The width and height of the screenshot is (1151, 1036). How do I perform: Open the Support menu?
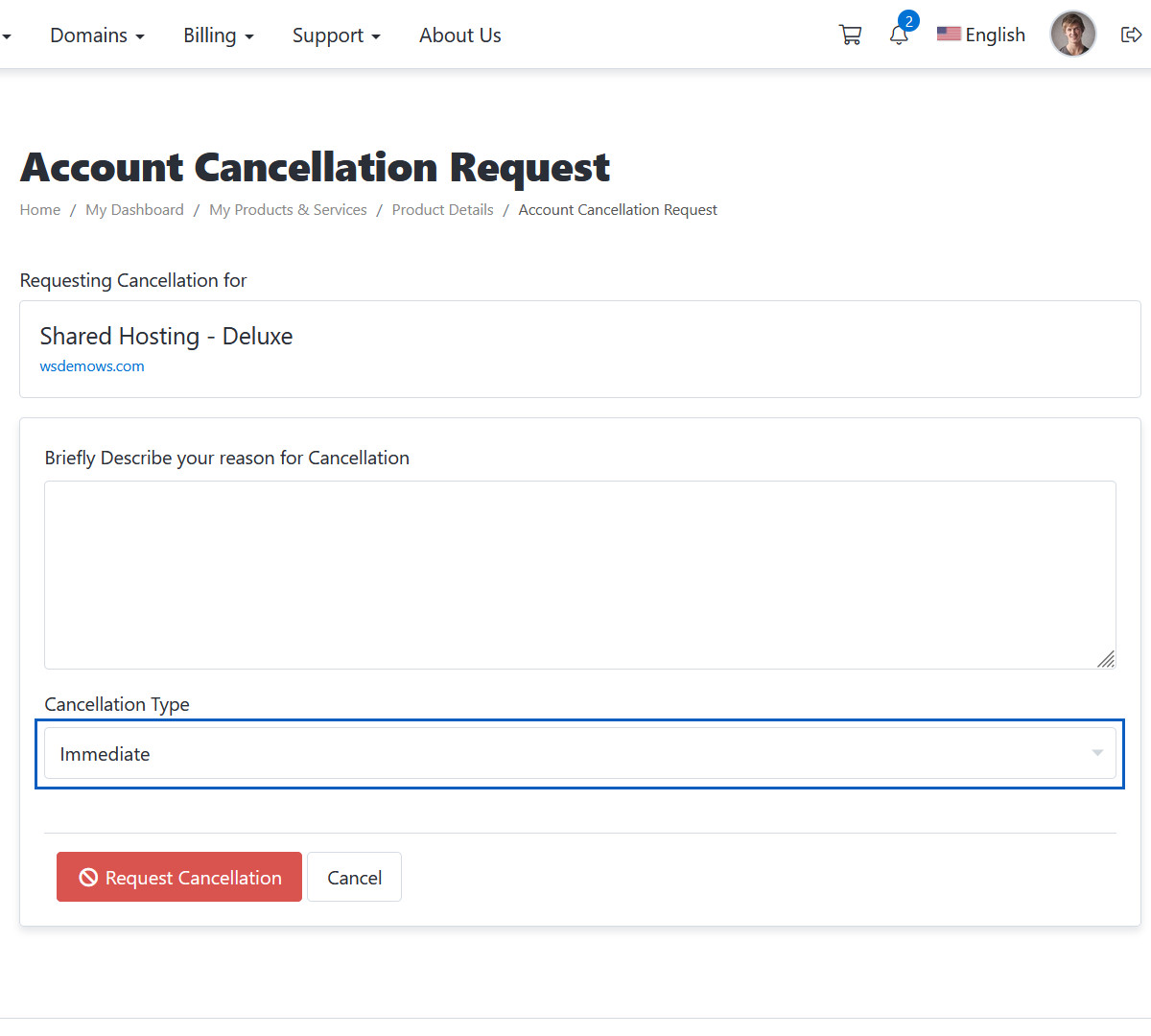pyautogui.click(x=336, y=35)
